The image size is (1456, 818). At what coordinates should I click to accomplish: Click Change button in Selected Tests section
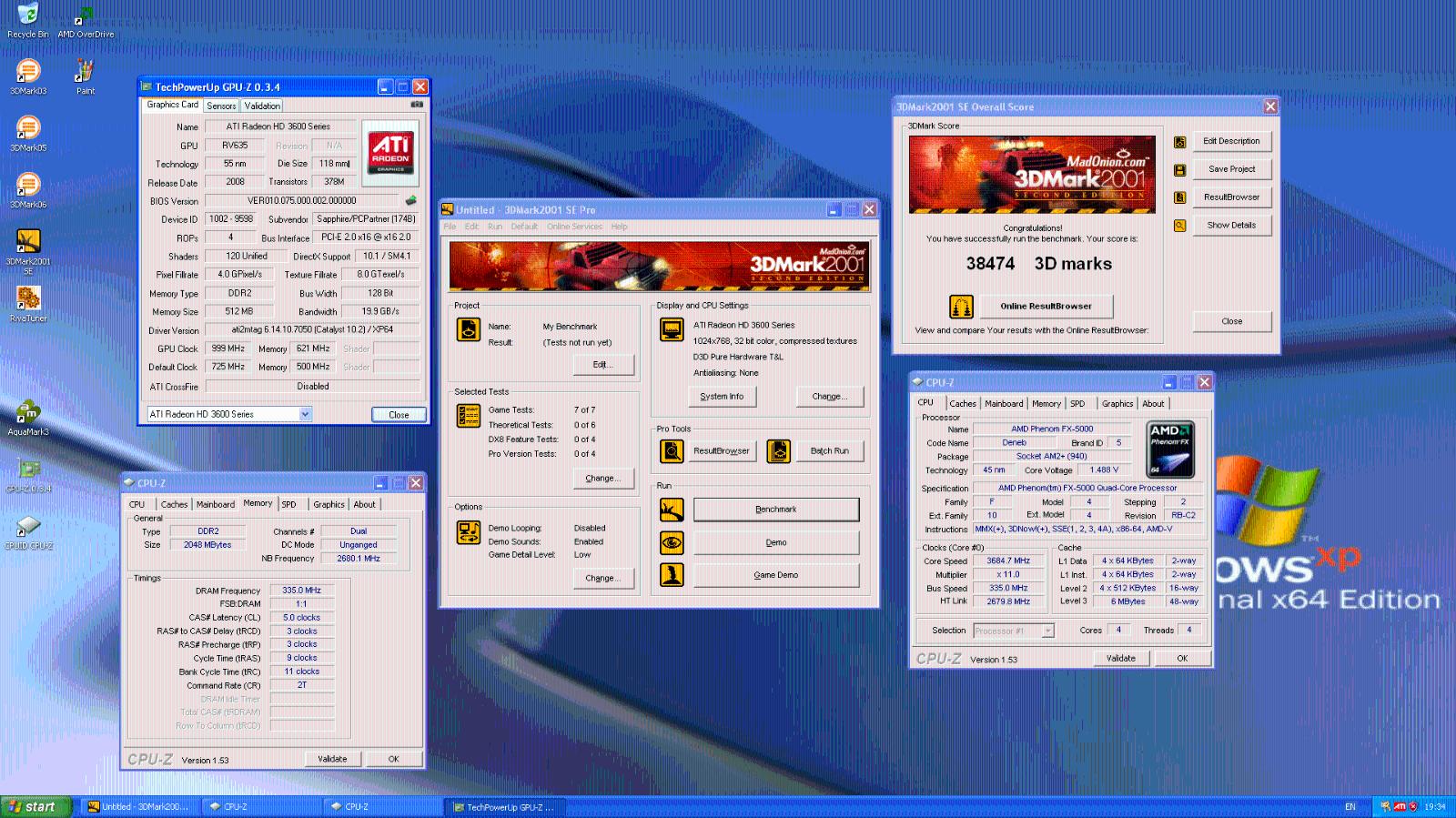(602, 479)
